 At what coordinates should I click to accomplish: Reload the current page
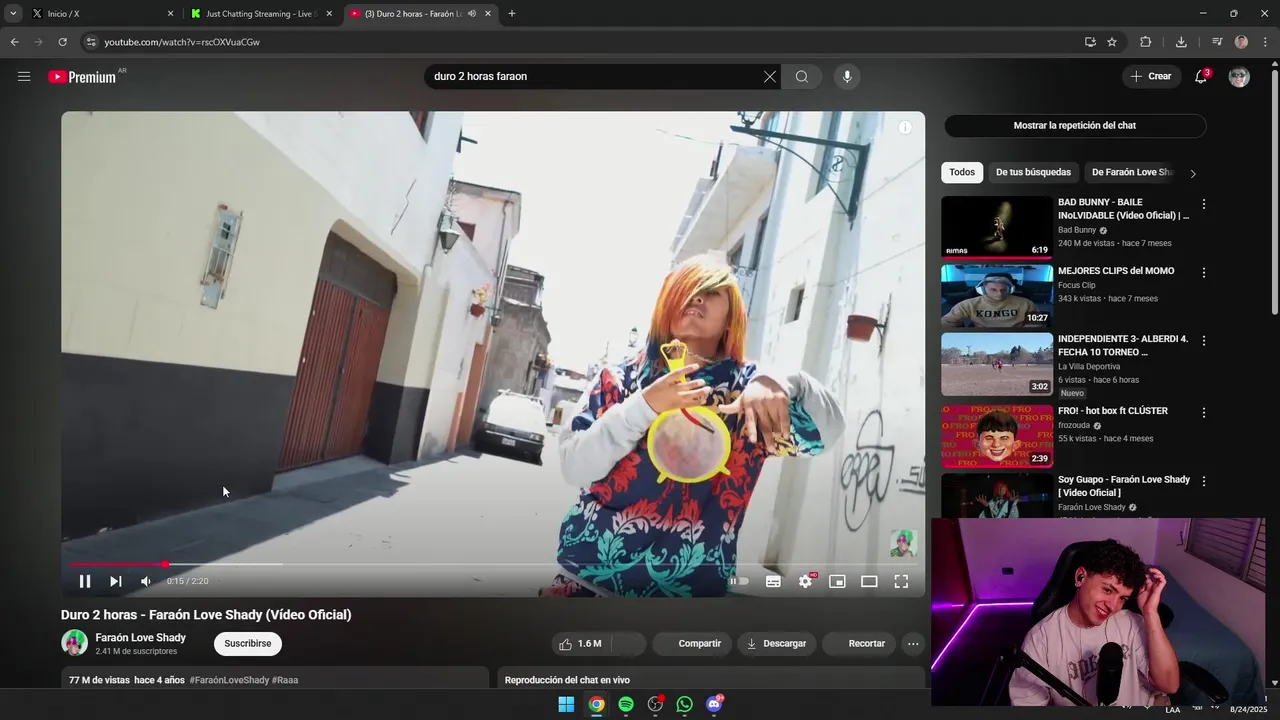(62, 42)
